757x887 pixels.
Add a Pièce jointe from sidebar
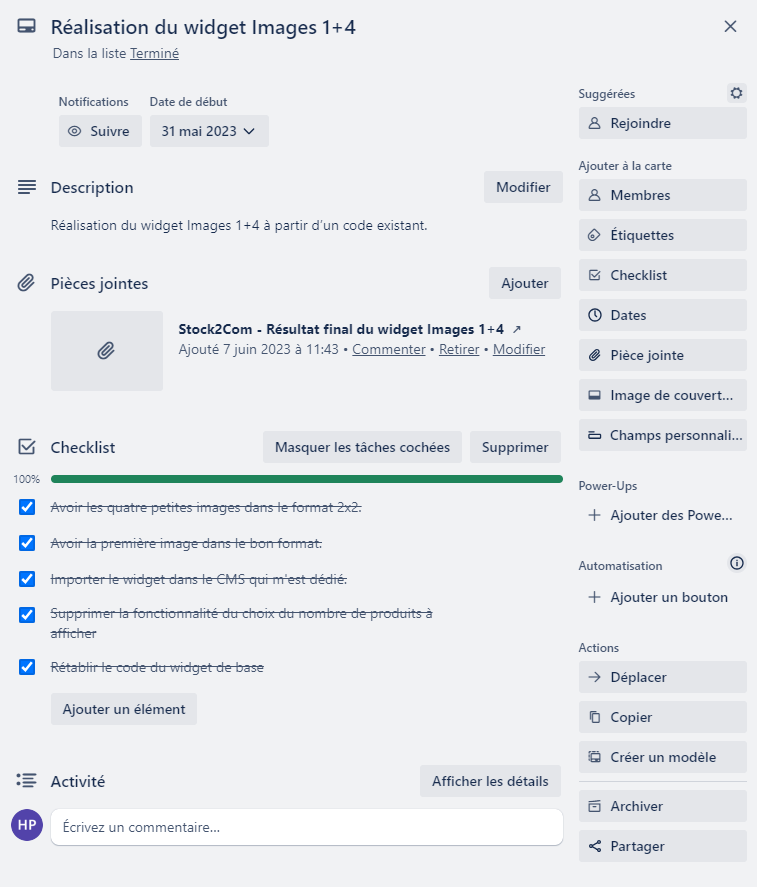pos(662,355)
